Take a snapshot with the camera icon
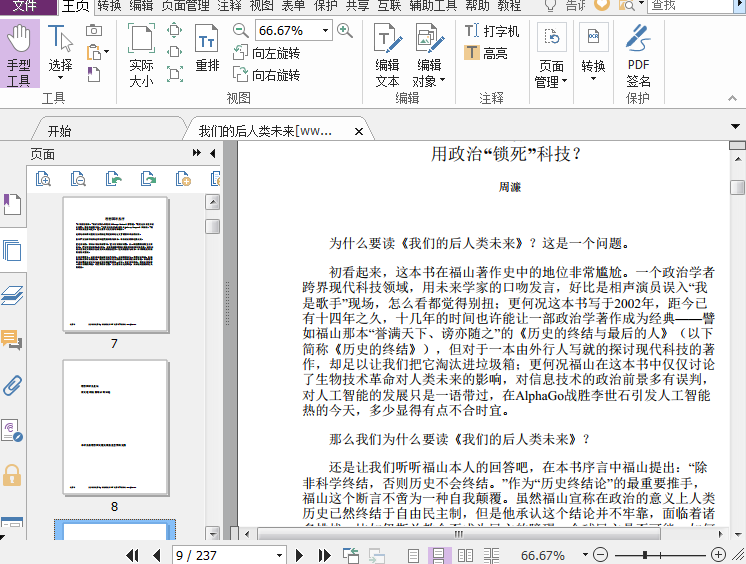The image size is (746, 564). (94, 30)
